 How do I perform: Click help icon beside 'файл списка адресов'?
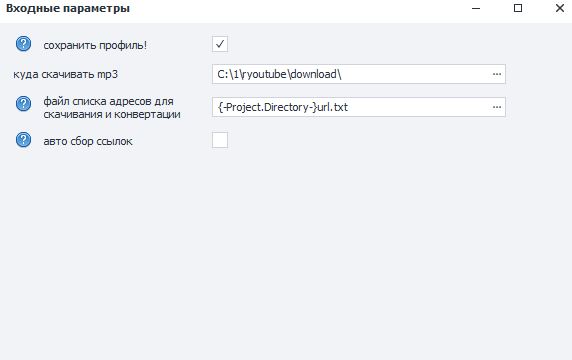click(23, 104)
